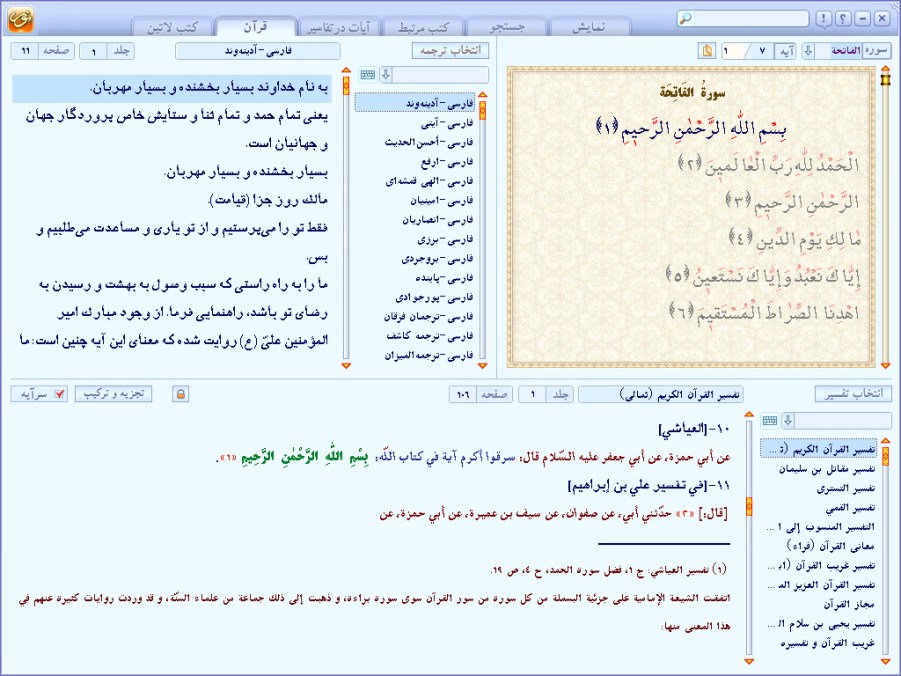Viewport: 901px width, 676px height.
Task: Open the tafsir list filter dropdown arrow
Action: (788, 421)
